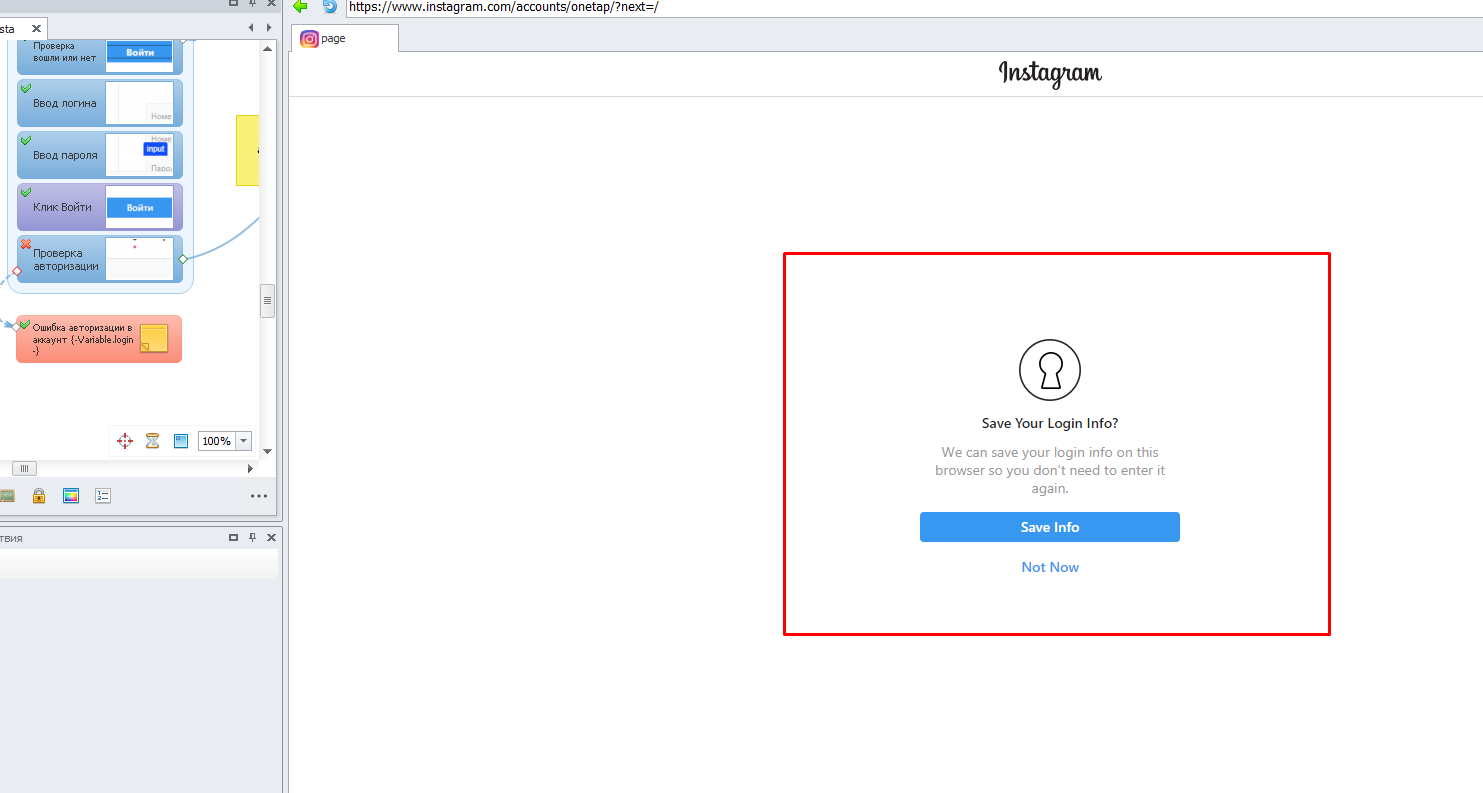The image size is (1483, 793).
Task: Click the blue Save Info button
Action: [1050, 527]
